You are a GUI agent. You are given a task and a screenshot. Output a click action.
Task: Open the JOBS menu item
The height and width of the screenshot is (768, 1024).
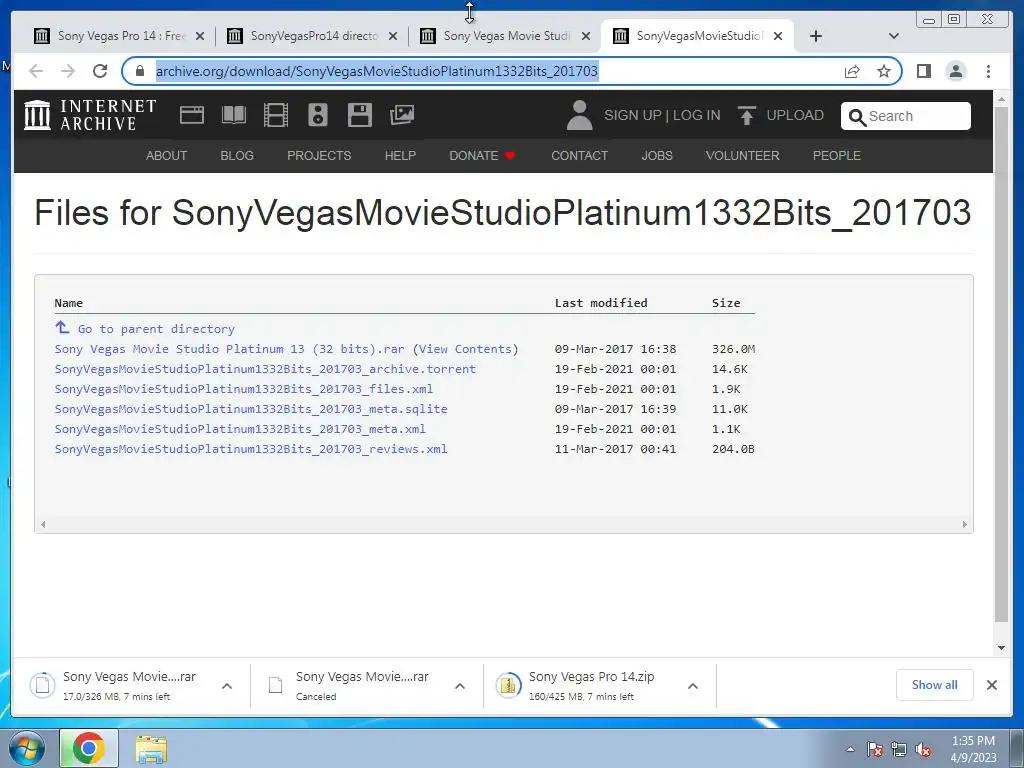[657, 155]
